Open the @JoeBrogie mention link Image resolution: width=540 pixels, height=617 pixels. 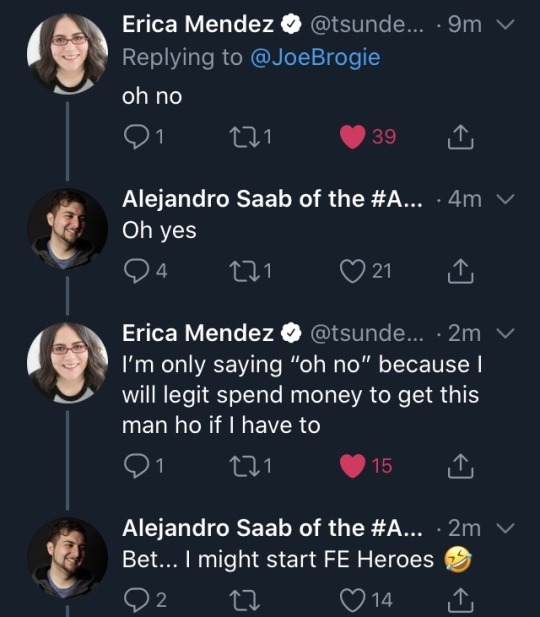[x=315, y=57]
